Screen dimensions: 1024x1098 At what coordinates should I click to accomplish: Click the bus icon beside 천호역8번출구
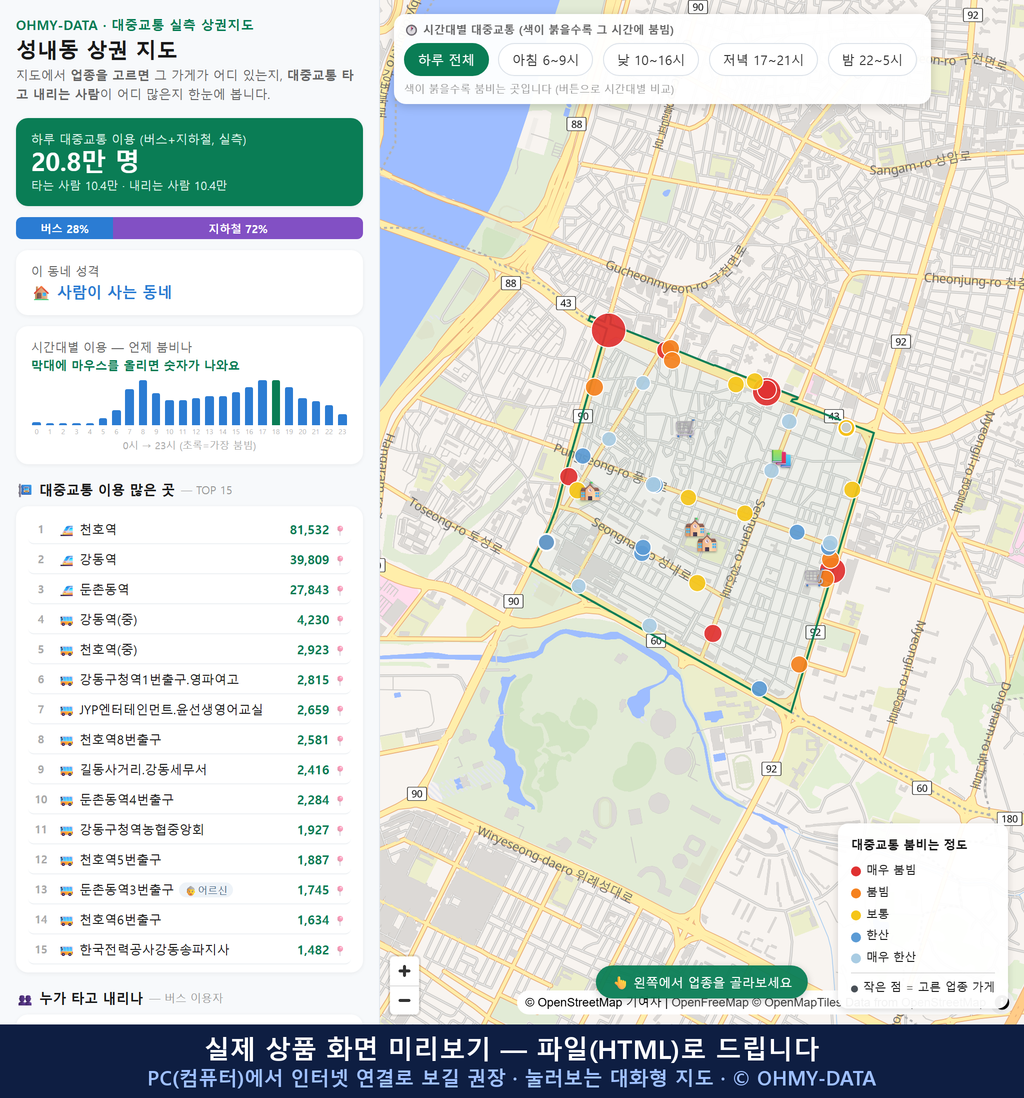coord(67,740)
